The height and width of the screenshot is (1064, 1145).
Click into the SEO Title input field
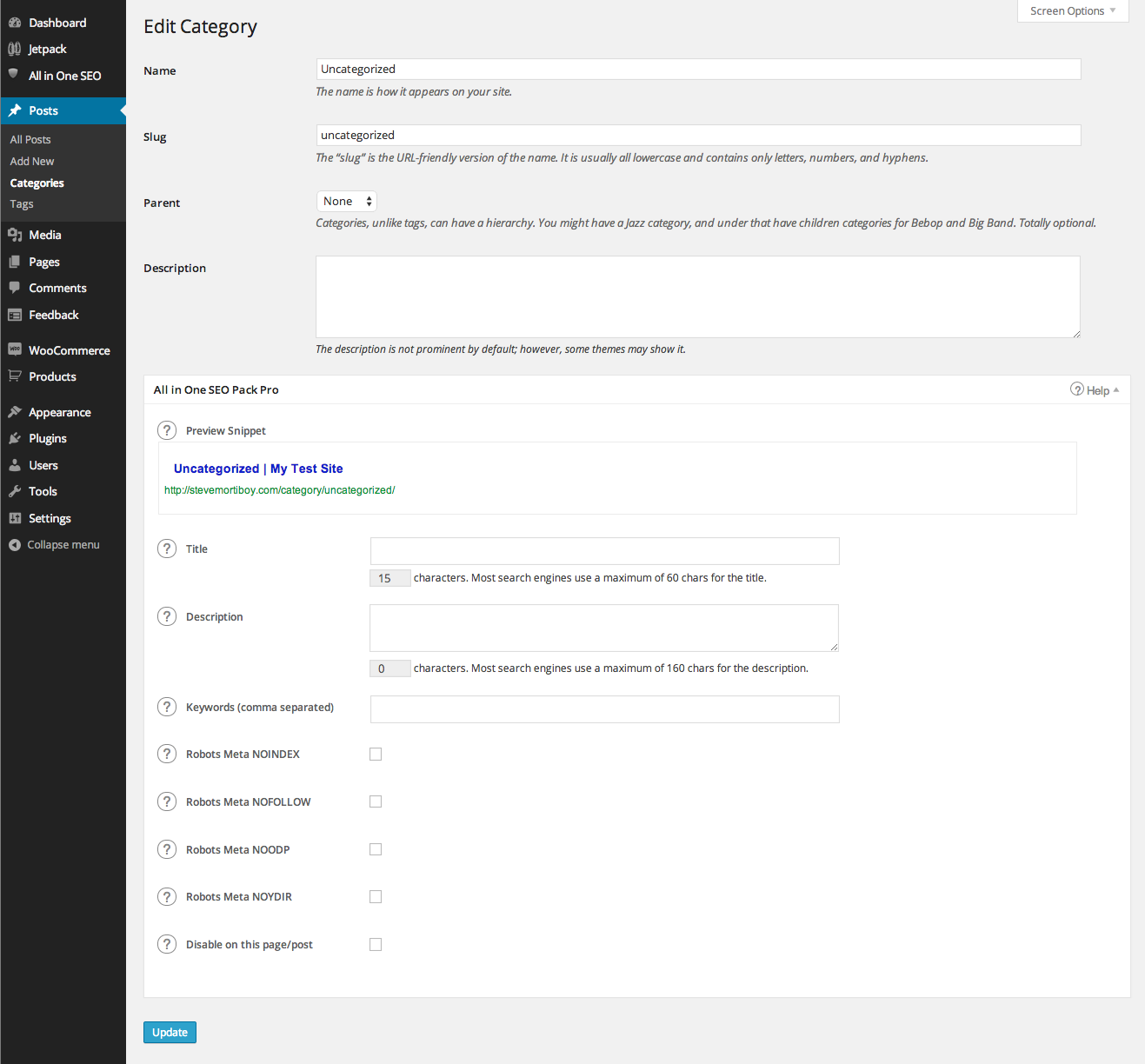604,551
